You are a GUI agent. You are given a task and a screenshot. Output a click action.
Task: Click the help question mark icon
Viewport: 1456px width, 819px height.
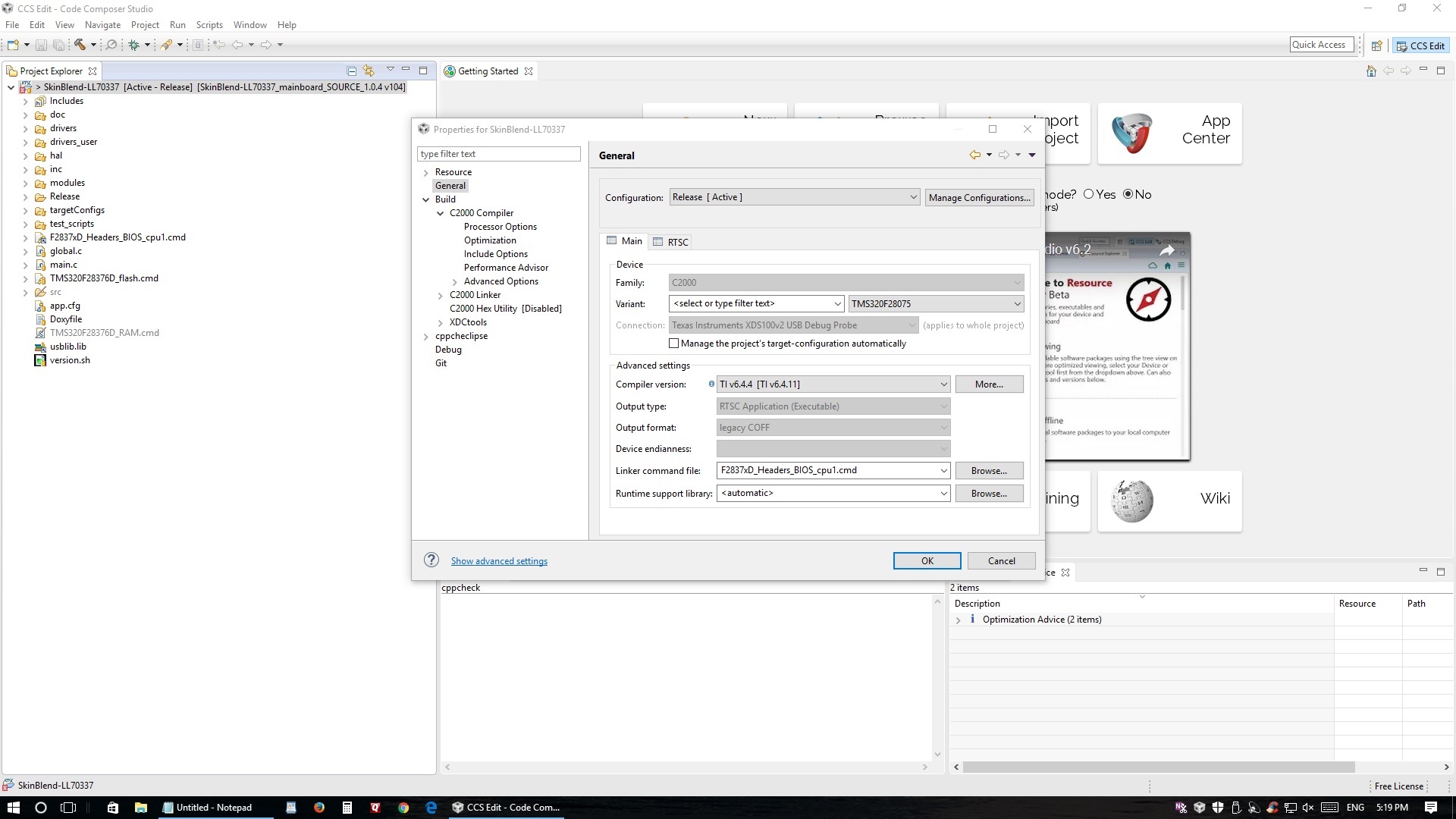(x=431, y=560)
